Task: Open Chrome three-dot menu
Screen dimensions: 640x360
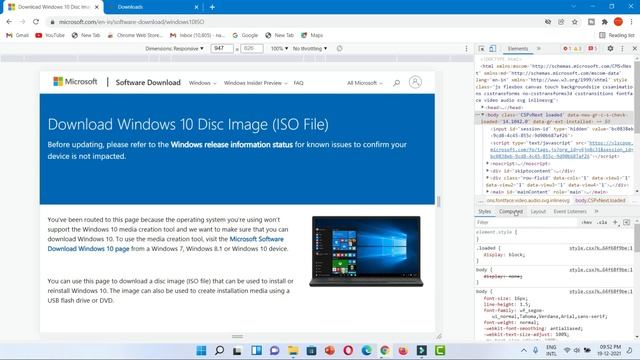Action: tap(632, 22)
